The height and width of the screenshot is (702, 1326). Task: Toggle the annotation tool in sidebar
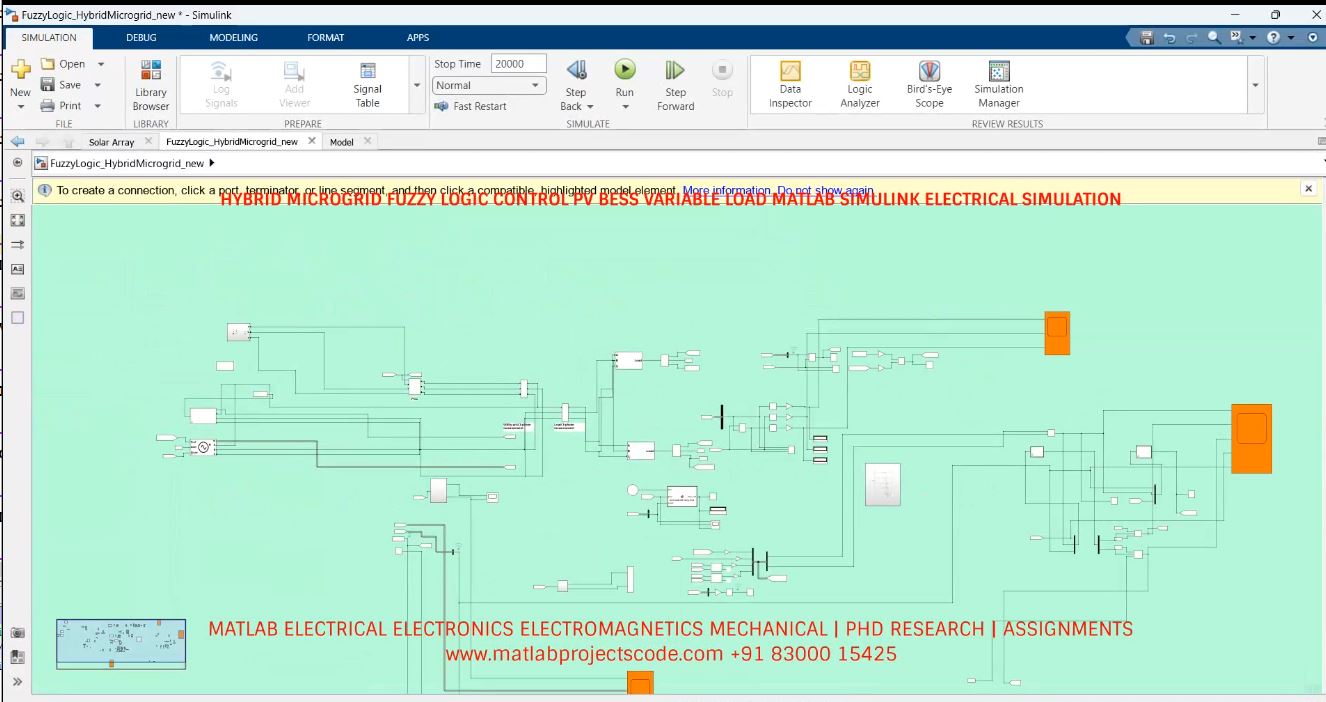18,268
